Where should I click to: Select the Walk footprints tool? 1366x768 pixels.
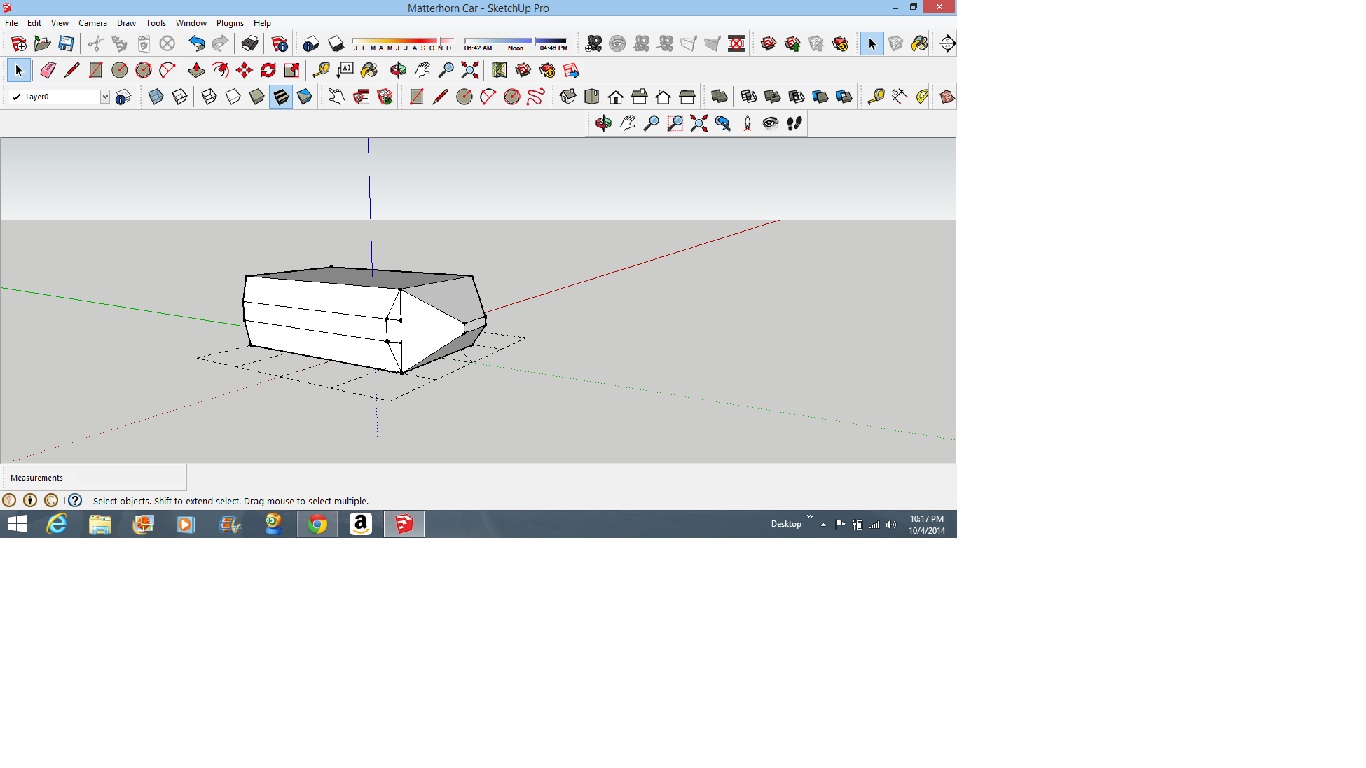tap(795, 123)
